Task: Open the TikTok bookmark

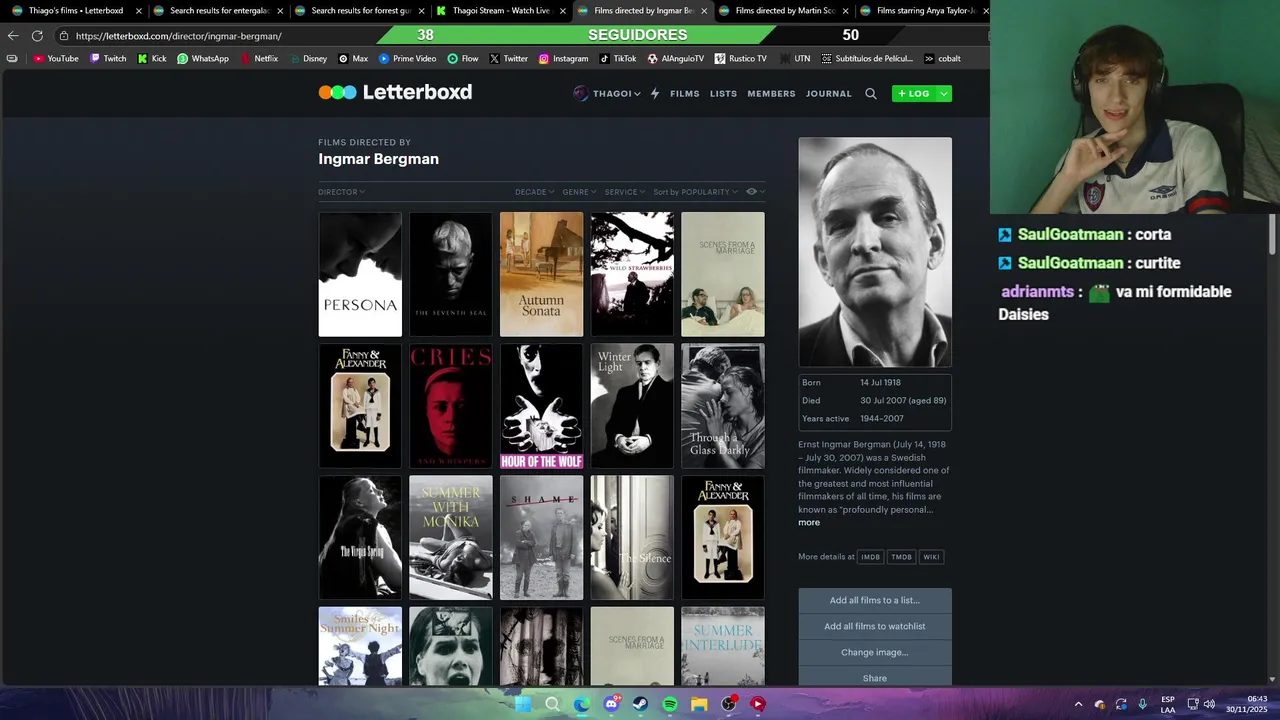Action: pyautogui.click(x=618, y=58)
